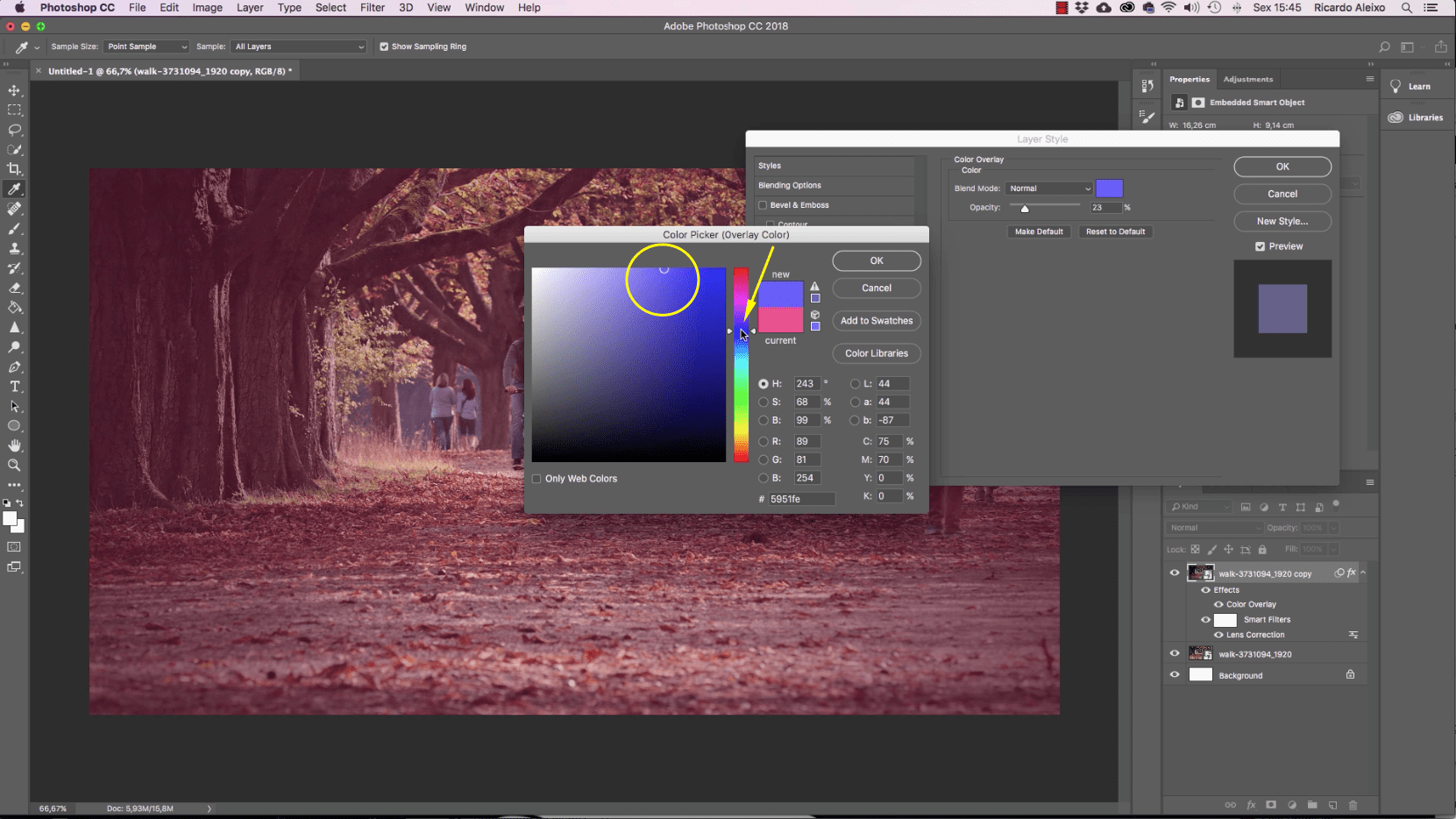The image size is (1456, 819).
Task: Select the Lasso tool
Action: point(14,130)
